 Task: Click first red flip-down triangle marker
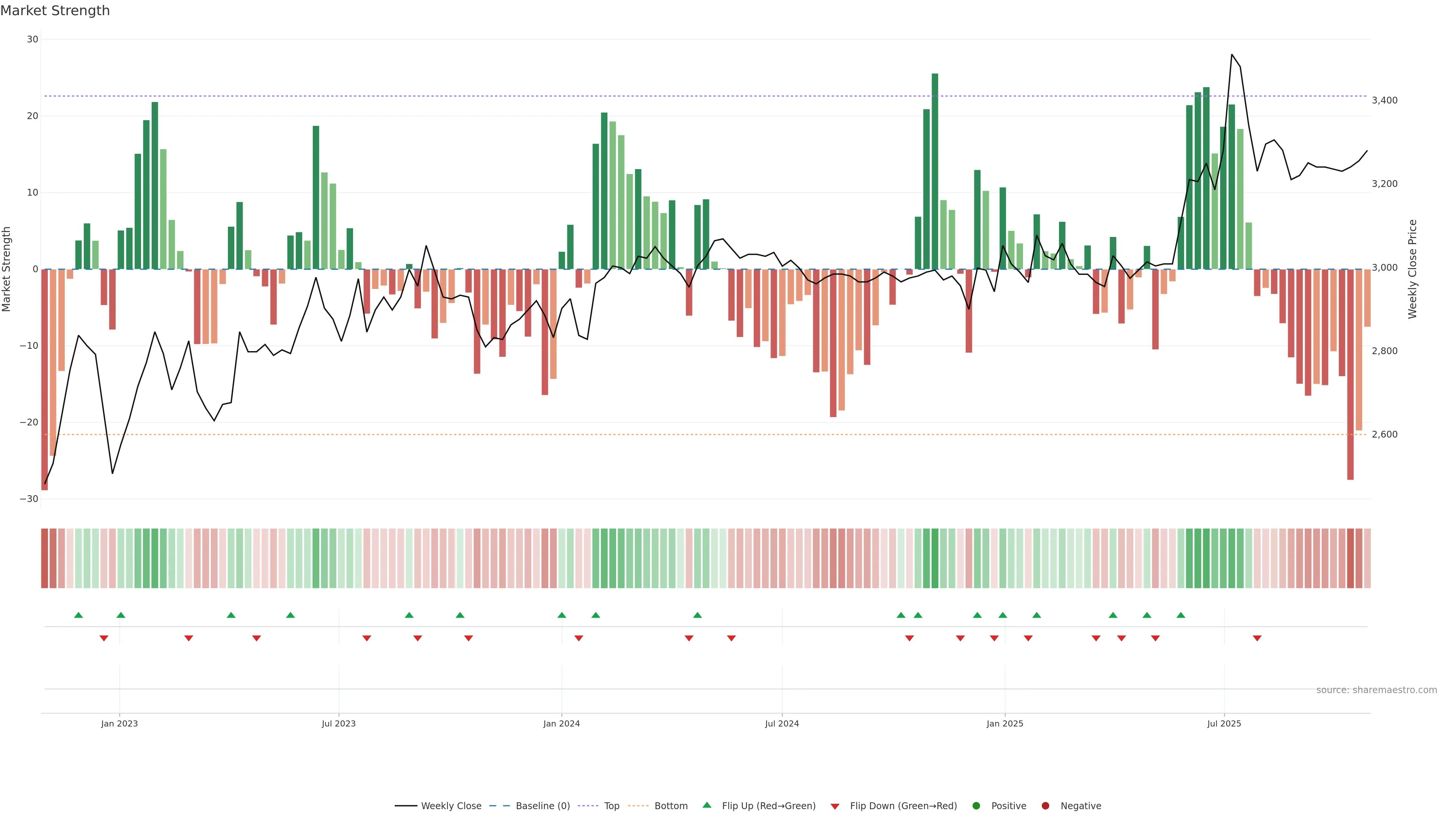coord(104,638)
